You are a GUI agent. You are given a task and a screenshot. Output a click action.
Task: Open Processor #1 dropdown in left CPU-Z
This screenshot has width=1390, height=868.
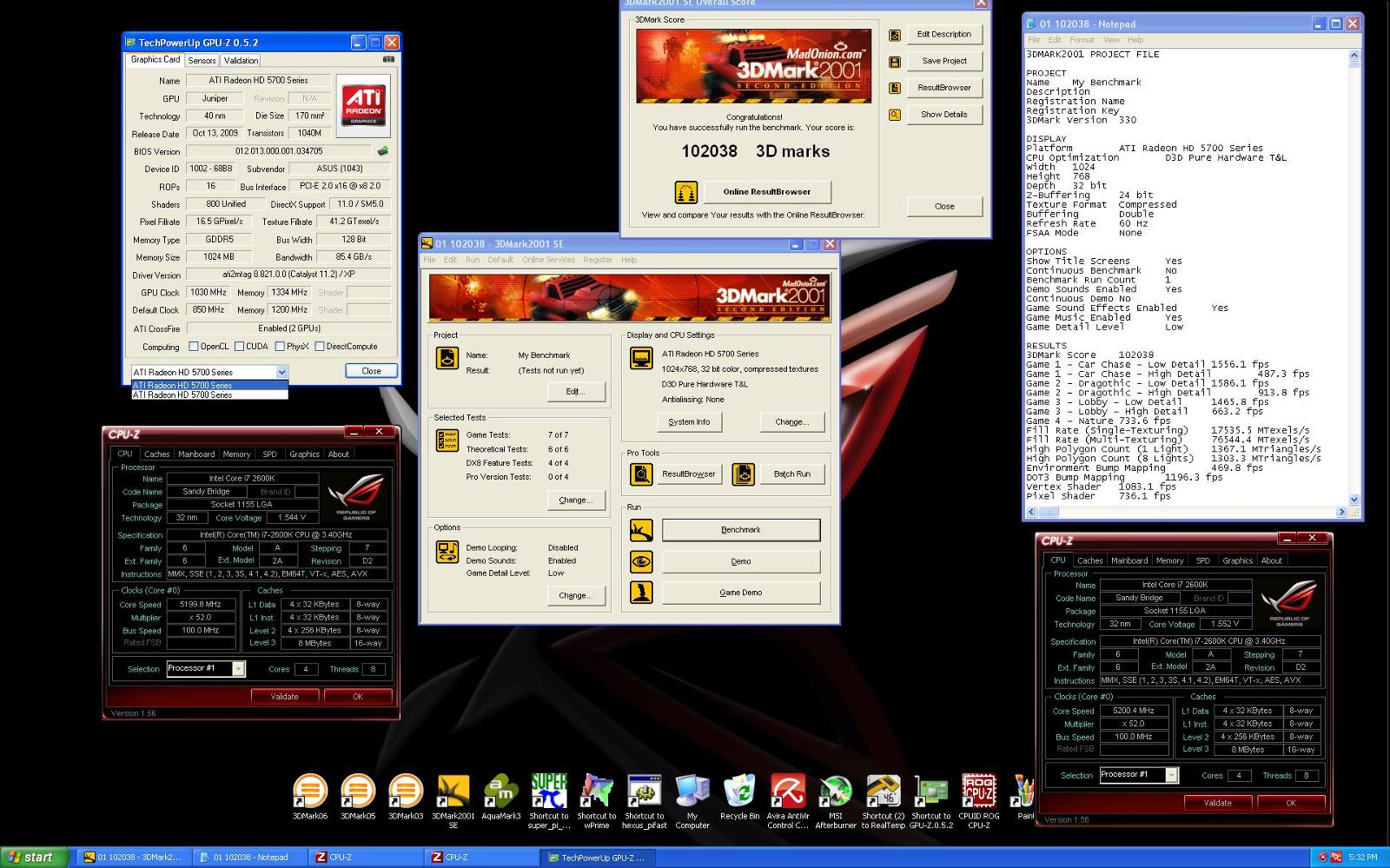[x=238, y=669]
